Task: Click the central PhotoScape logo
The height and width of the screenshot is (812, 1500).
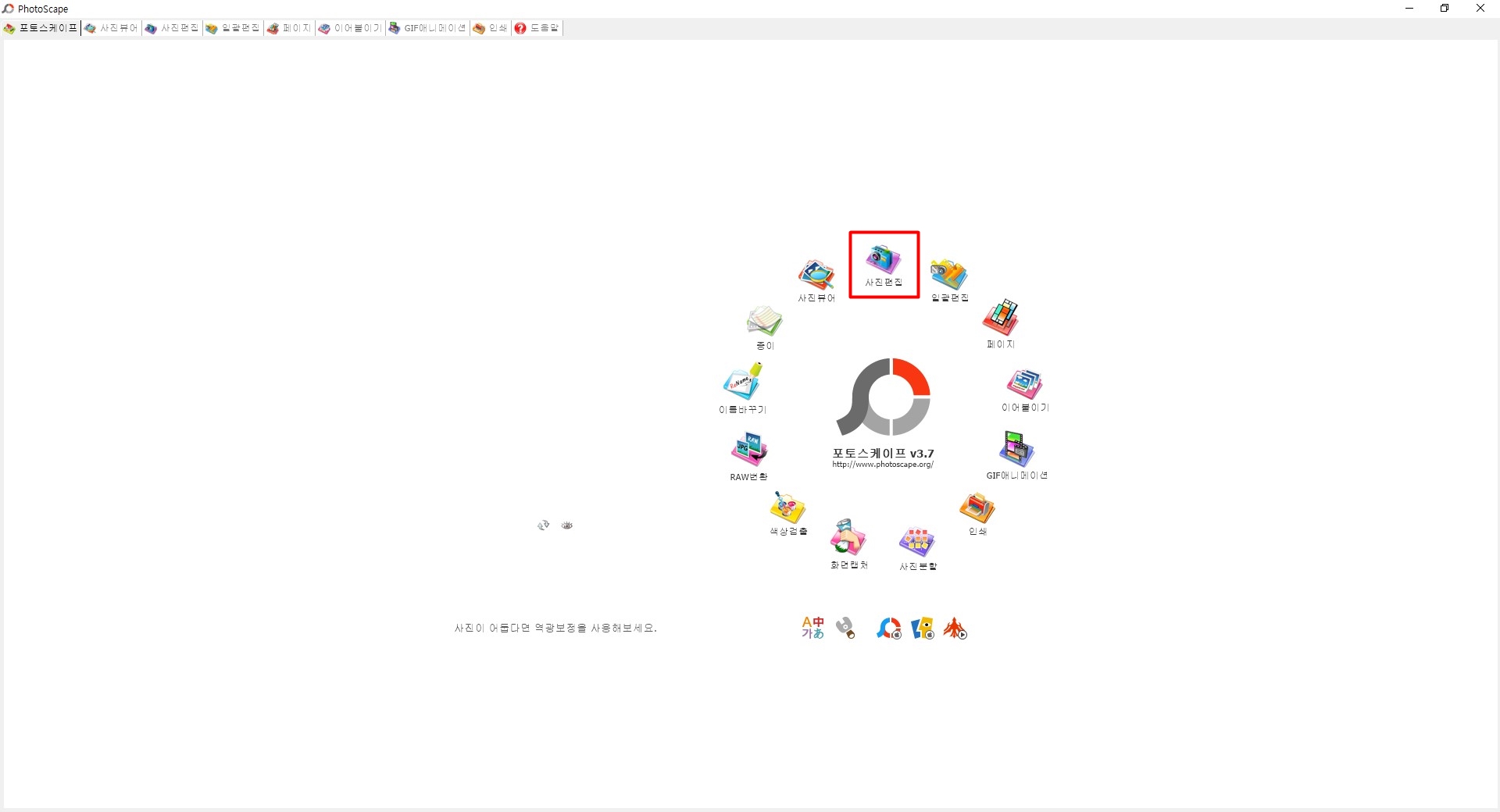Action: pos(884,397)
